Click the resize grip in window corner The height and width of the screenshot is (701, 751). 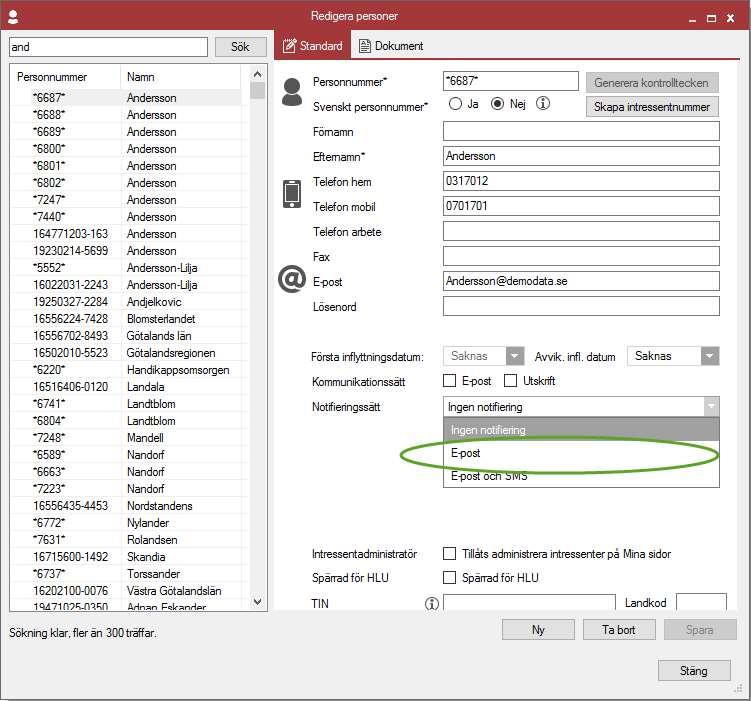(738, 689)
